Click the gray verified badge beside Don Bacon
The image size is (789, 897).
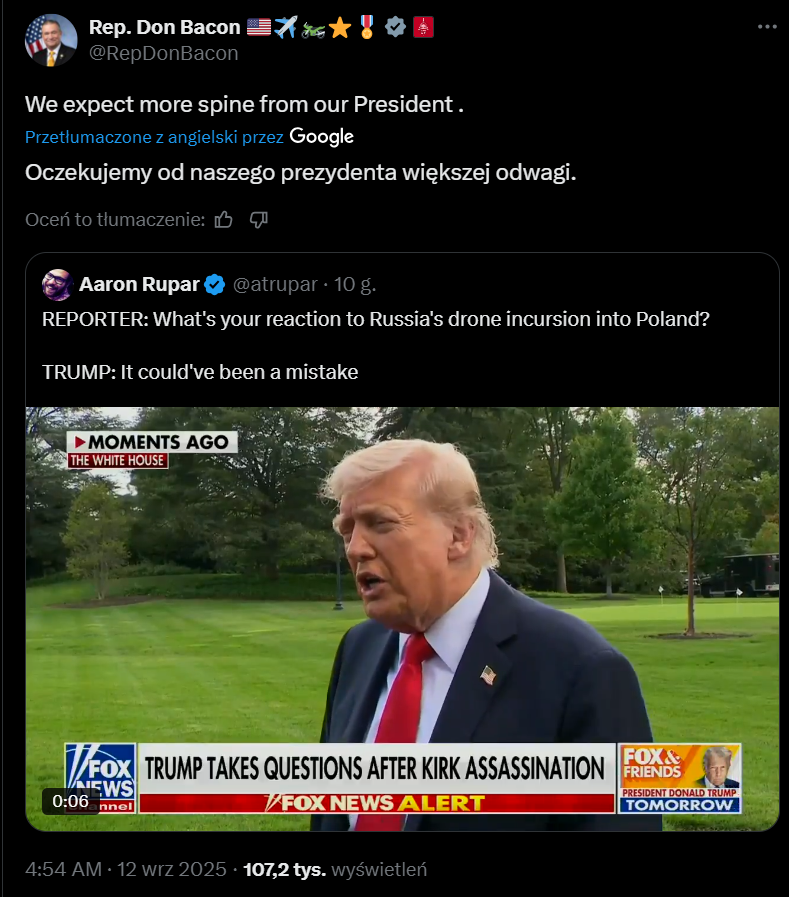tap(395, 27)
